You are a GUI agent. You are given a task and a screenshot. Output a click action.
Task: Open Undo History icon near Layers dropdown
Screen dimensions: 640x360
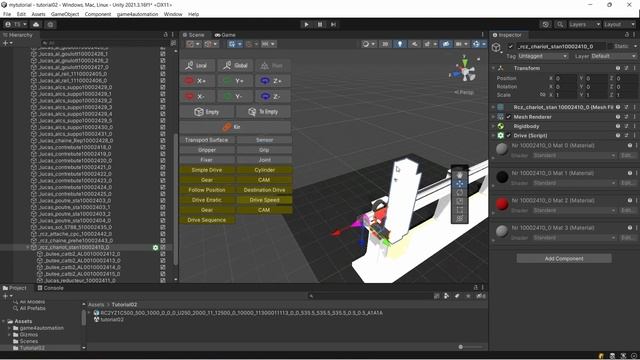pyautogui.click(x=546, y=24)
